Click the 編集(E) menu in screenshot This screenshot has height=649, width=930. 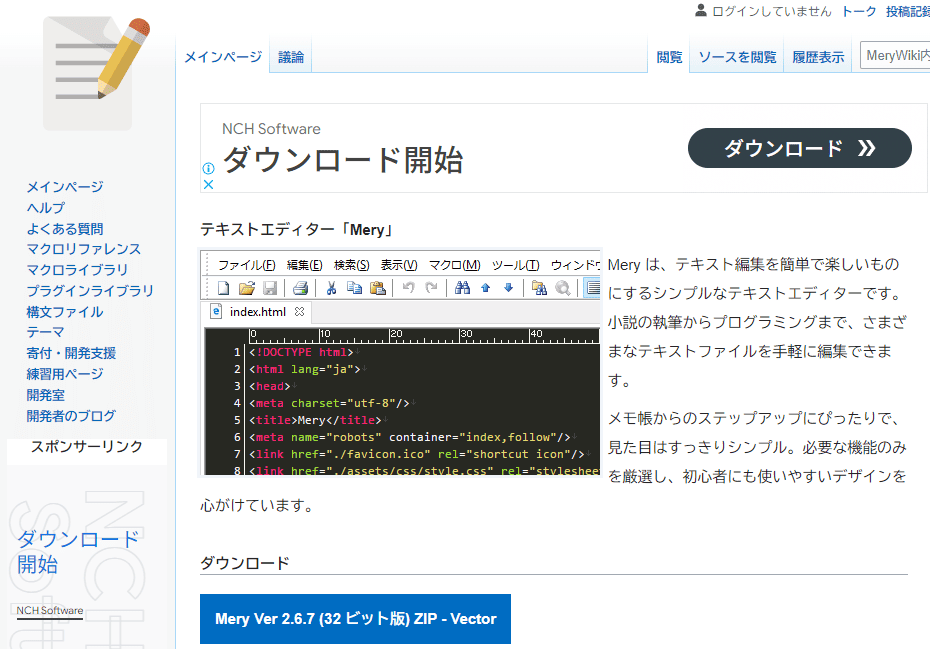coord(304,265)
